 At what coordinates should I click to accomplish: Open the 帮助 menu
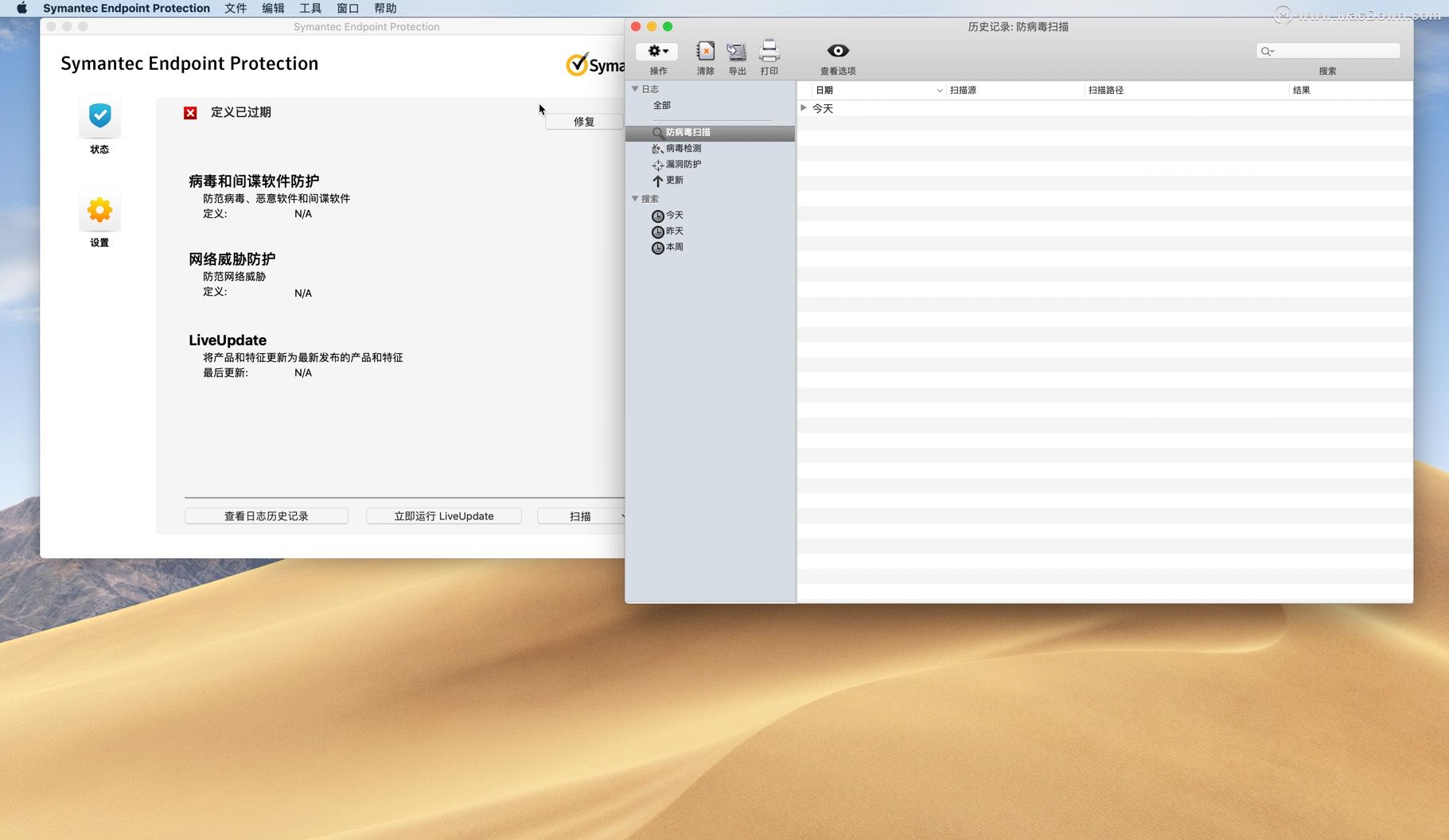pos(385,8)
